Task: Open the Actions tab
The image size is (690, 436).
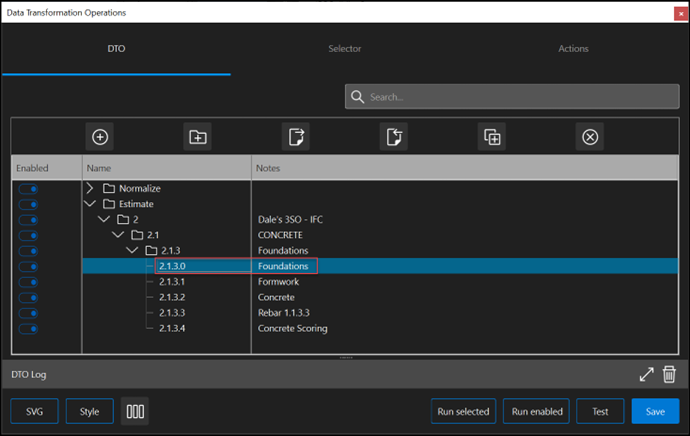Action: point(573,49)
